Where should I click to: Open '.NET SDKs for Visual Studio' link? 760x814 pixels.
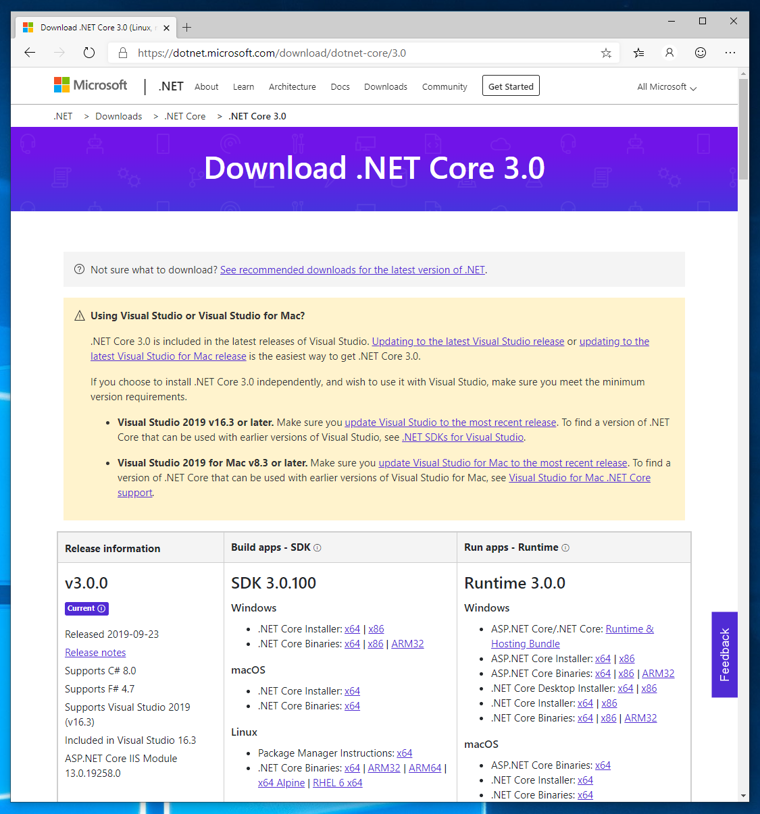[x=463, y=437]
